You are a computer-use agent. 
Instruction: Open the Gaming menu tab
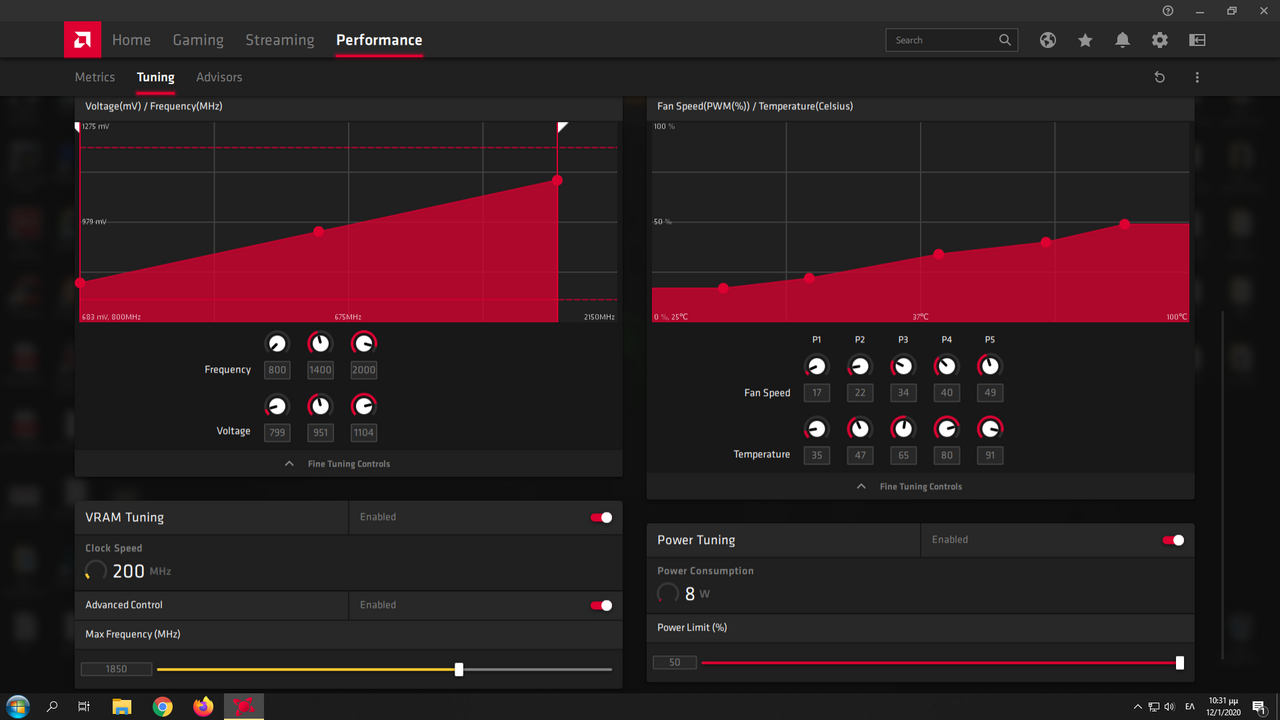pyautogui.click(x=198, y=40)
